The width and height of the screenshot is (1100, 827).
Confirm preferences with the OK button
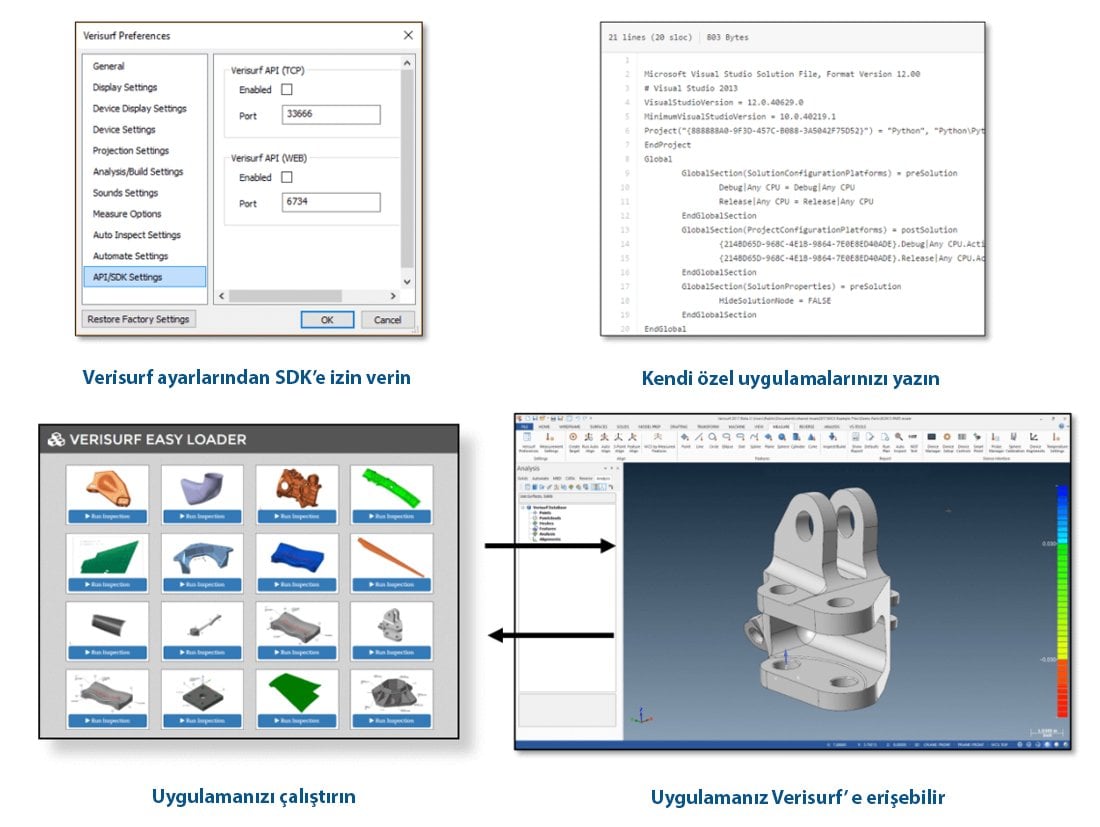(x=327, y=320)
